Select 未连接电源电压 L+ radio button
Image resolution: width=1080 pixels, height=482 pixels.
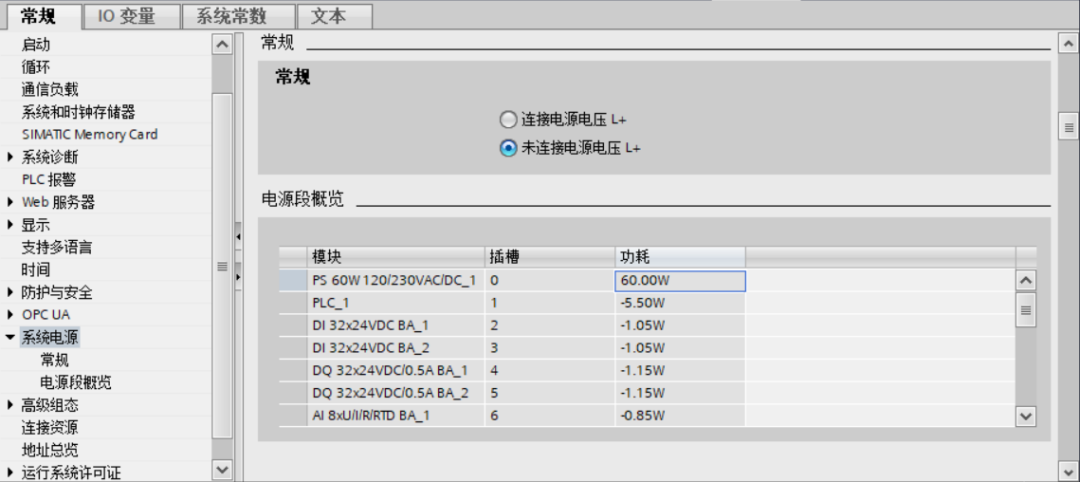pos(508,148)
